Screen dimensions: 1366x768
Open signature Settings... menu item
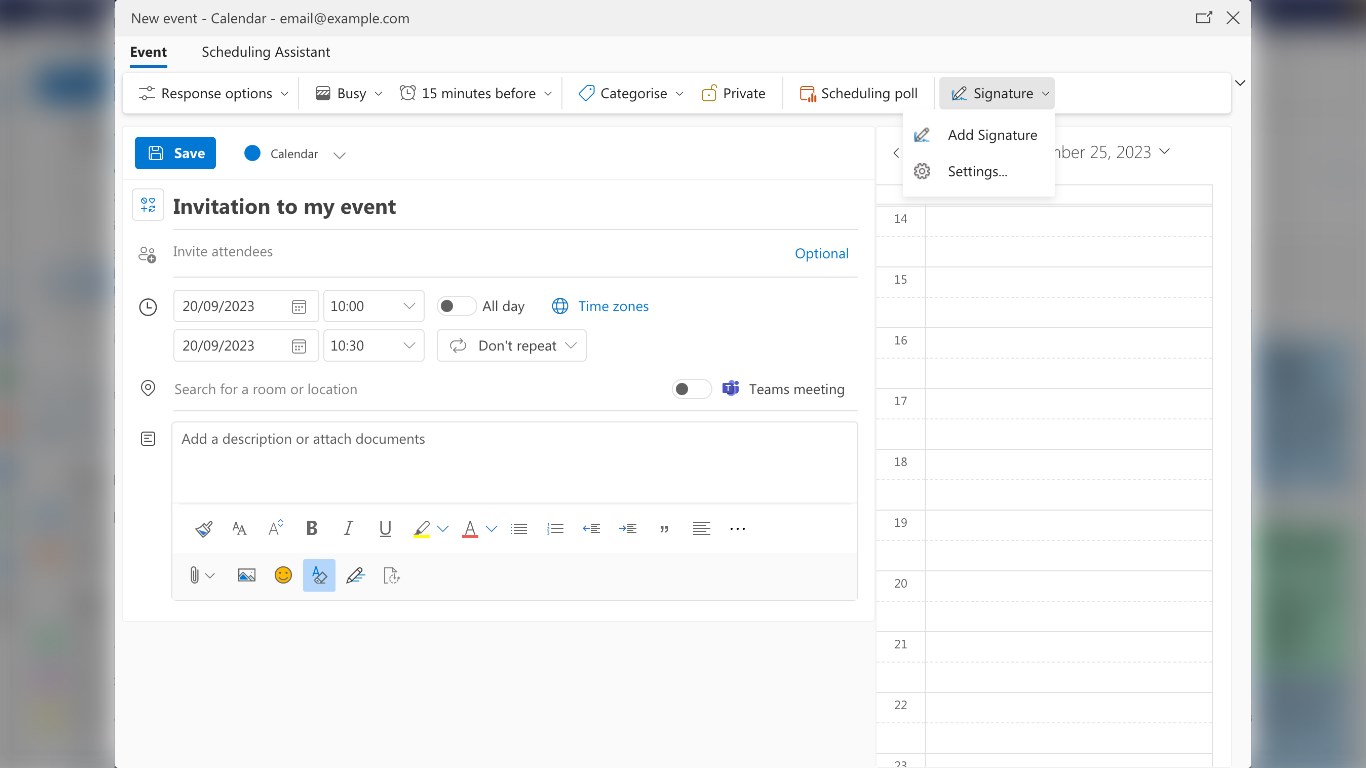(x=978, y=171)
